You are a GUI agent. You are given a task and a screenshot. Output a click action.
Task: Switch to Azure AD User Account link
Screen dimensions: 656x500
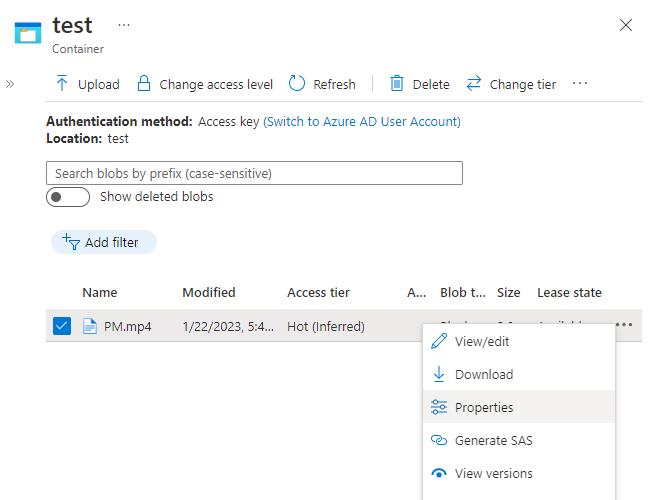(x=362, y=121)
